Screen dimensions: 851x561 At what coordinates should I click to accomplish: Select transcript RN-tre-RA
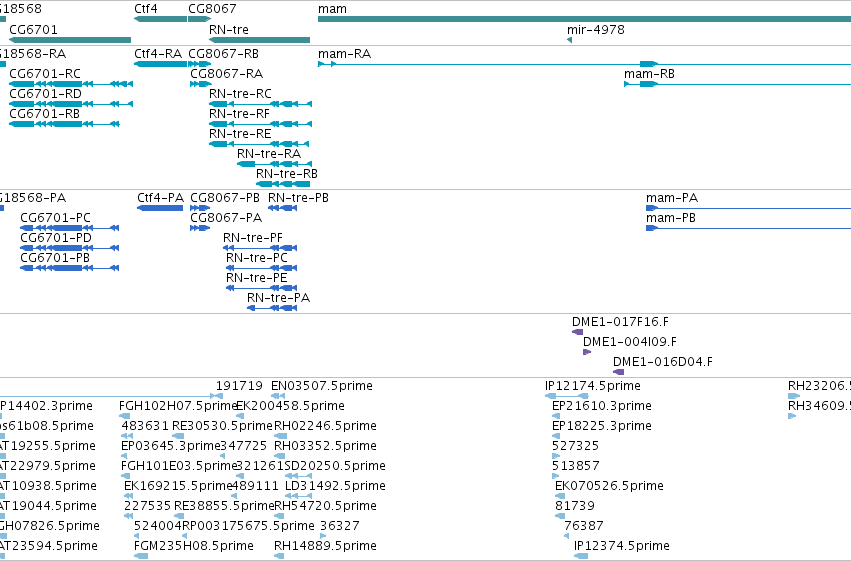[x=269, y=154]
